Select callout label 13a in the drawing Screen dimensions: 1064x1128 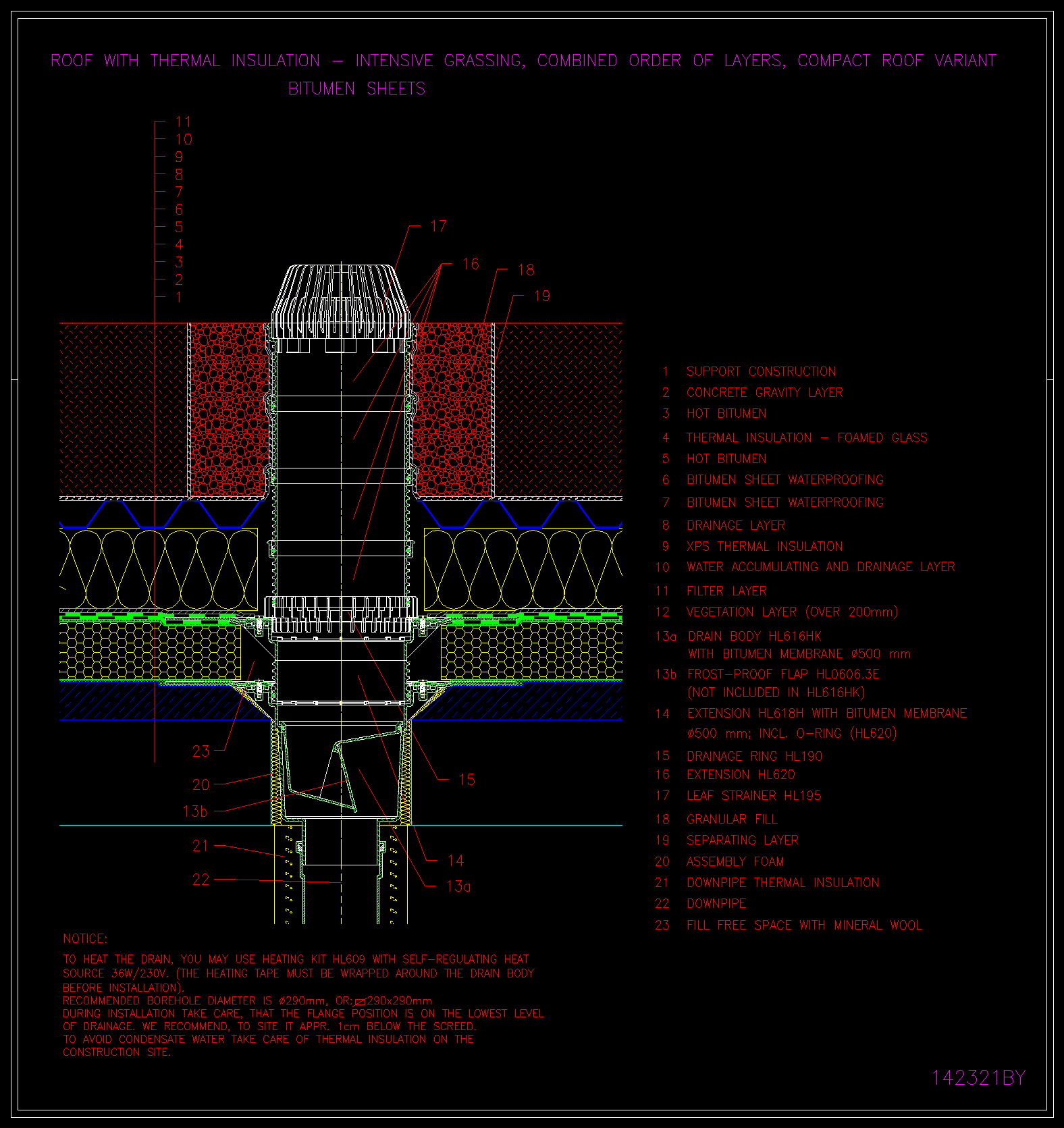click(x=458, y=886)
